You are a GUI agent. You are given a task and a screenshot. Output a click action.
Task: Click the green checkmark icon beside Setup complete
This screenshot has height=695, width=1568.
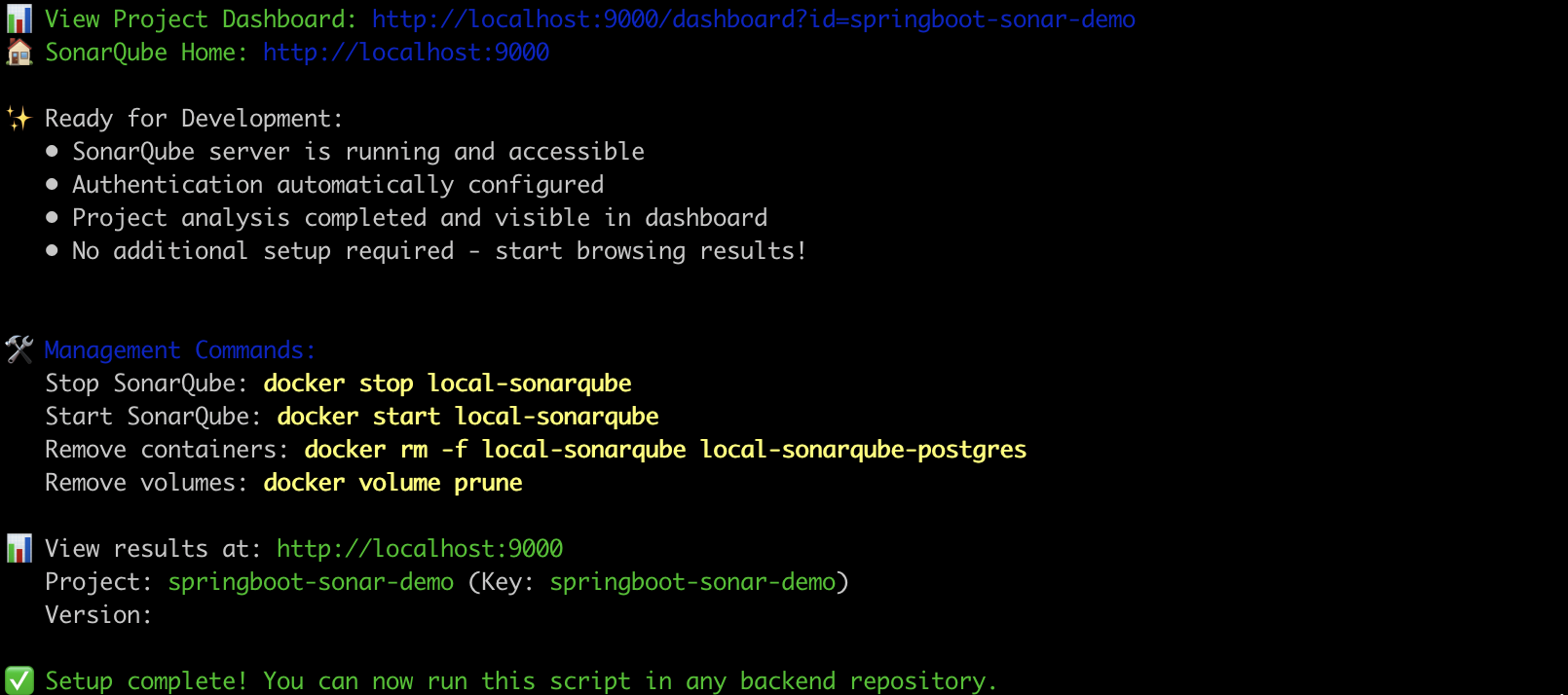point(19,680)
